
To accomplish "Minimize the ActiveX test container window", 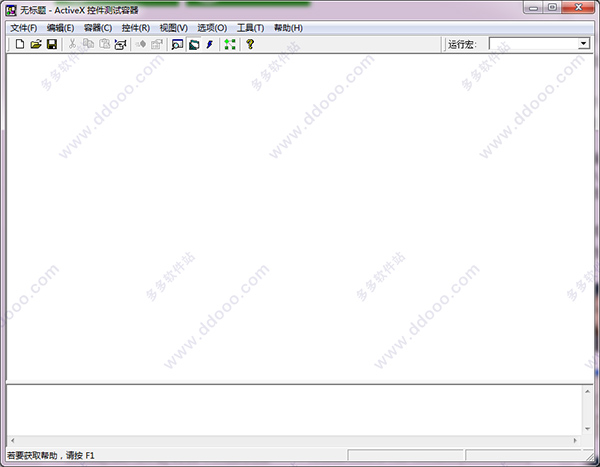I will point(533,8).
